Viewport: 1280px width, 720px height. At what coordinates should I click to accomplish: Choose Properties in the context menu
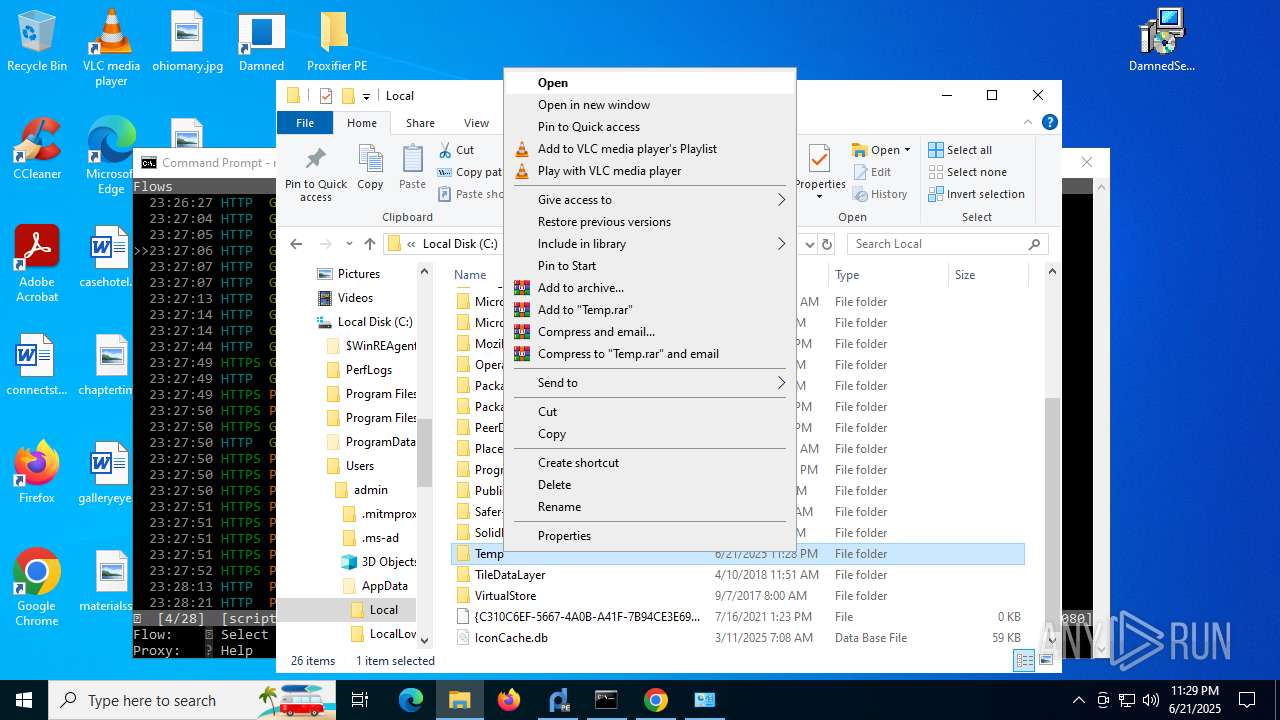(650, 536)
